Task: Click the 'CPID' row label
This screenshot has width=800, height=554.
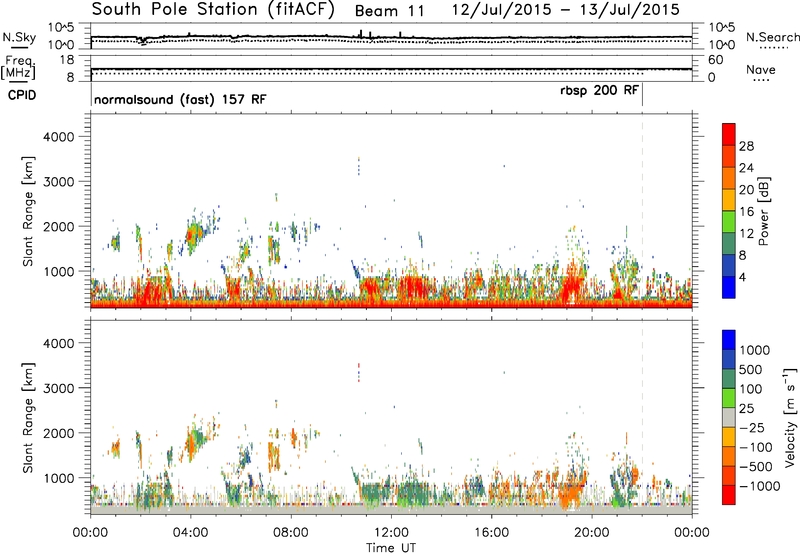Action: tap(22, 95)
